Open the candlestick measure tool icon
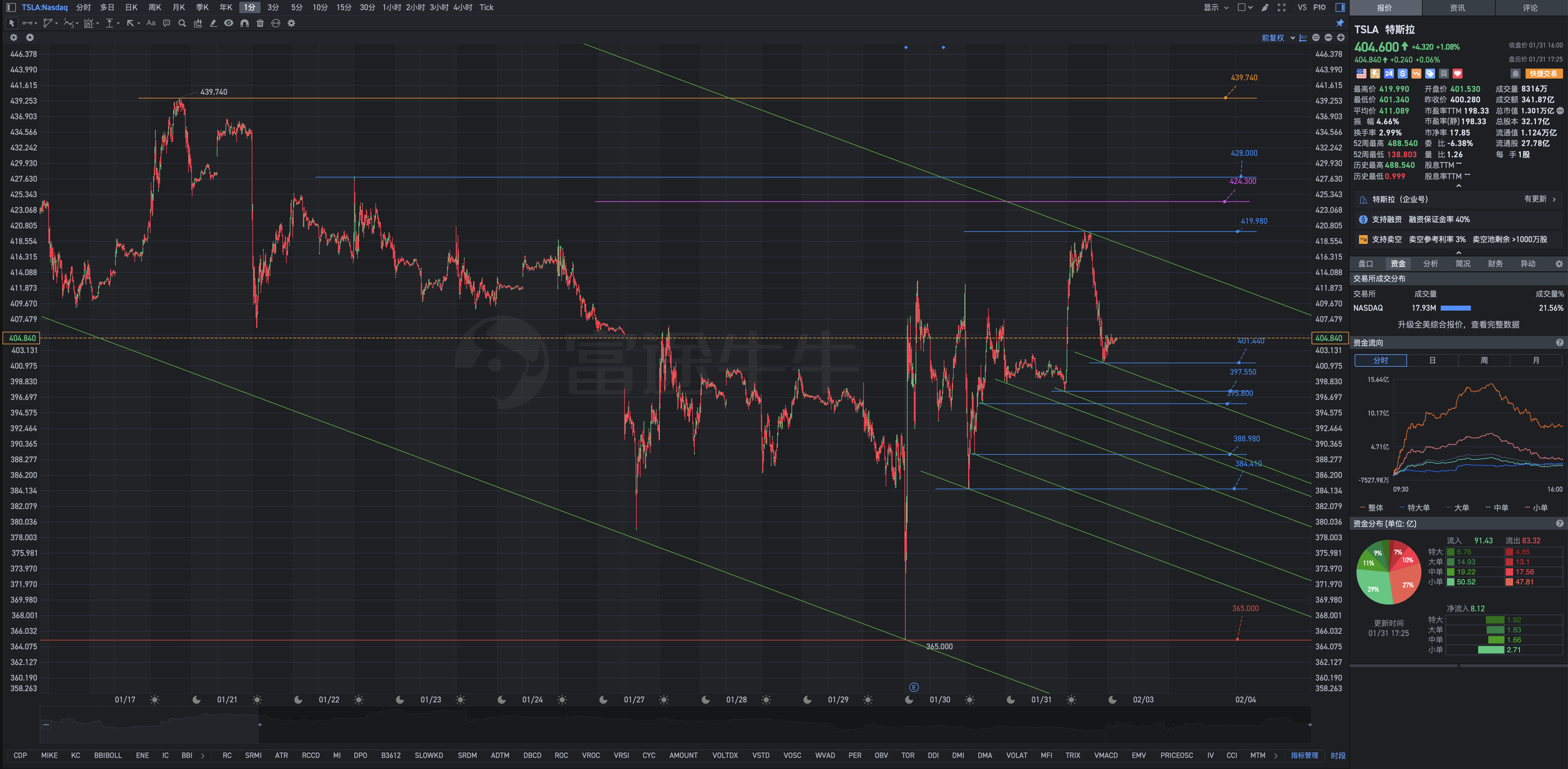The width and height of the screenshot is (1568, 769). point(197,23)
